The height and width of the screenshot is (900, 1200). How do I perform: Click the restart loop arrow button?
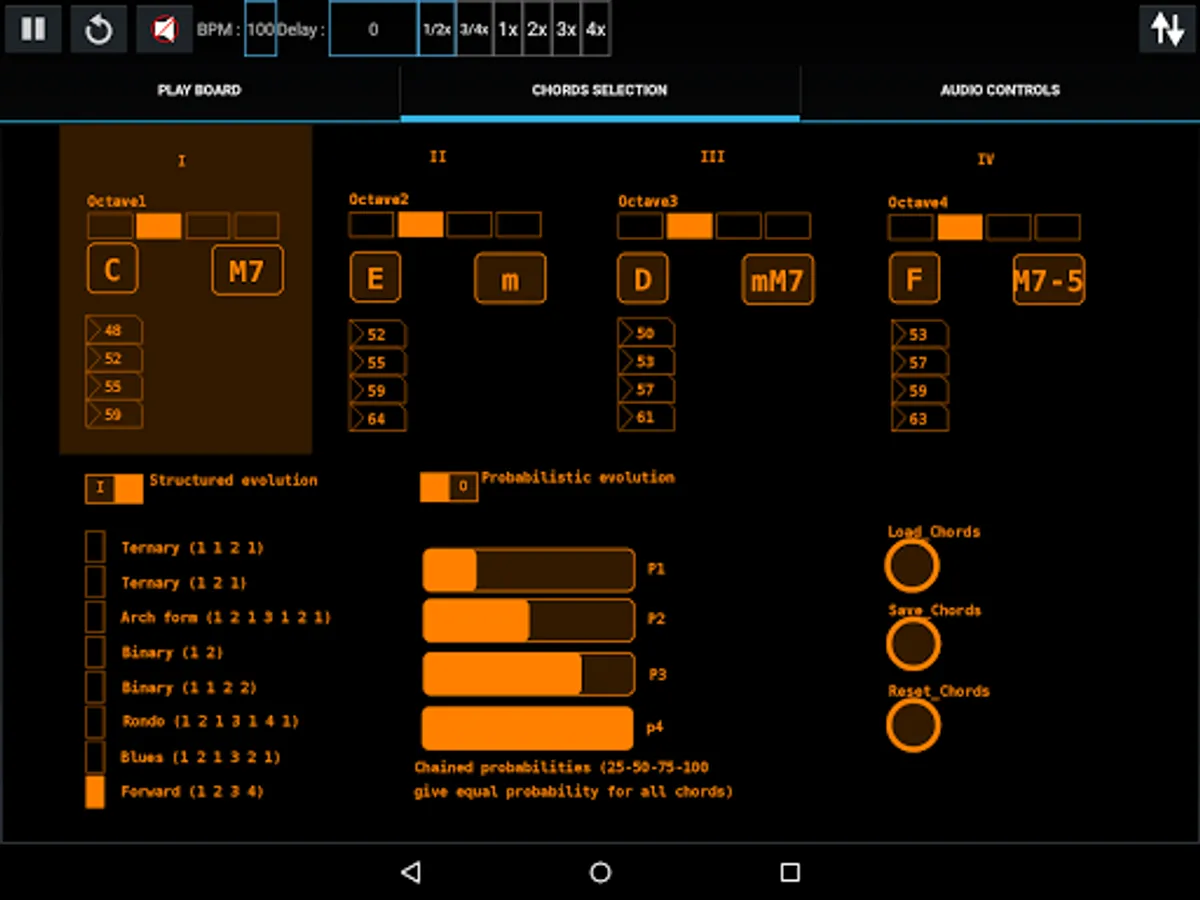point(98,29)
